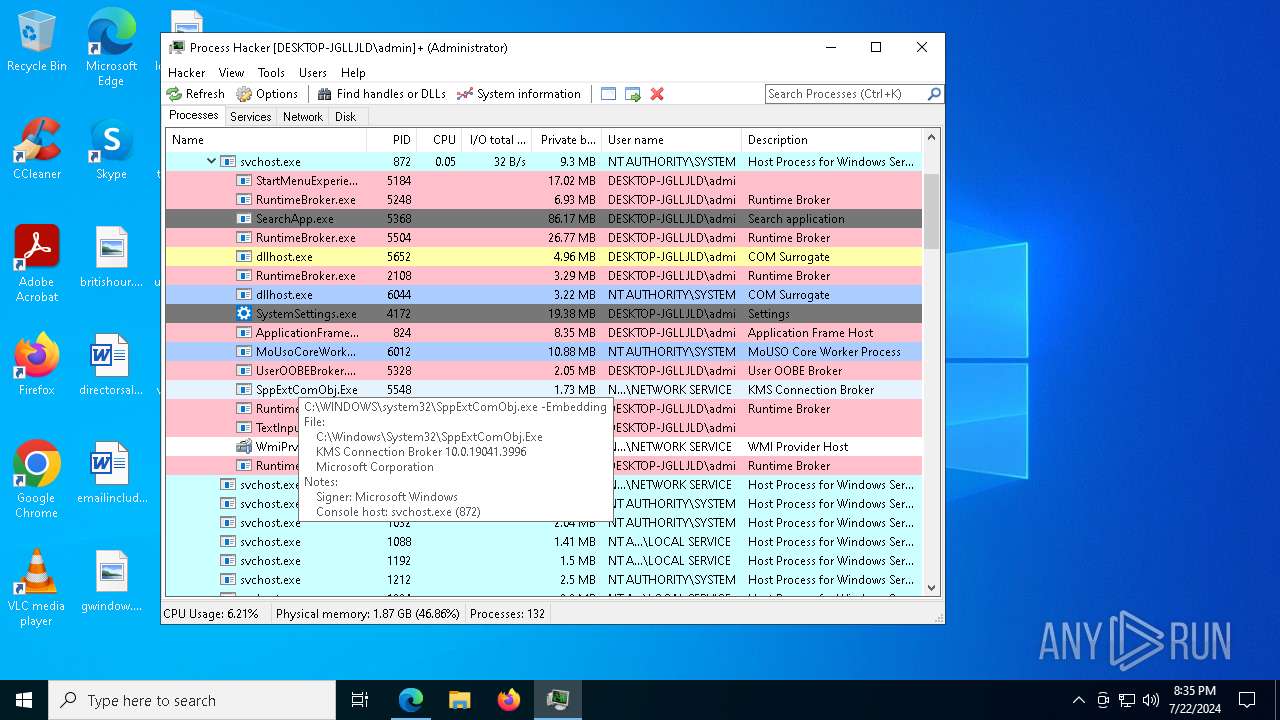Collapse the svchost.exe 872 tree node
This screenshot has height=720, width=1280.
(x=211, y=162)
